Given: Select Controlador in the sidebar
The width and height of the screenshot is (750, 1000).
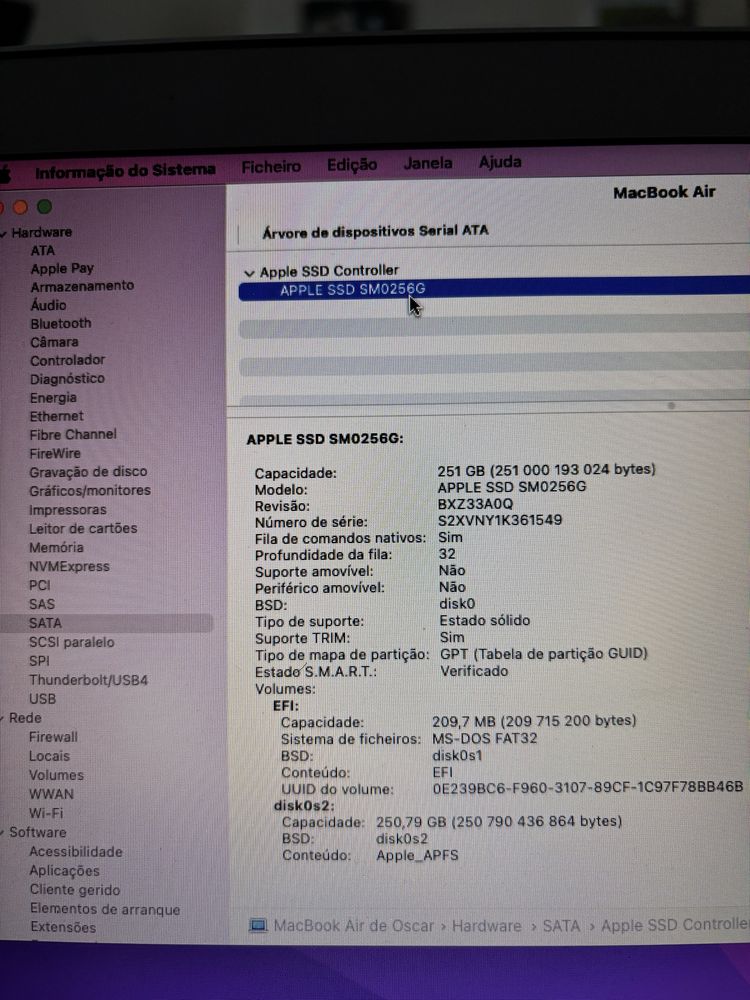Looking at the screenshot, I should point(68,360).
